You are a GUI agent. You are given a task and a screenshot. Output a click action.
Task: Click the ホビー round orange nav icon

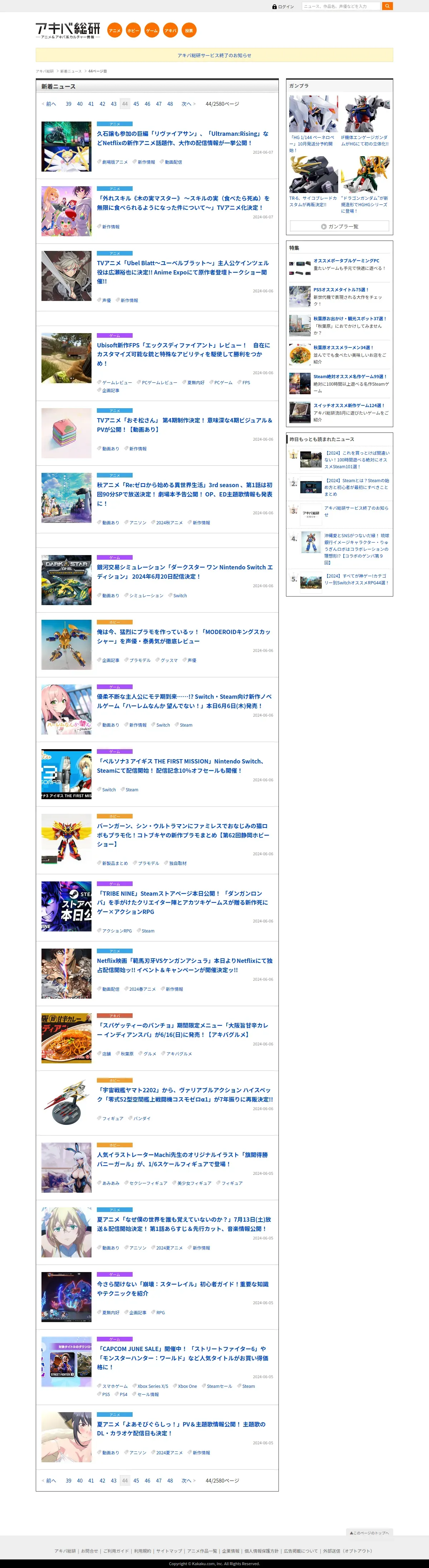tap(133, 30)
